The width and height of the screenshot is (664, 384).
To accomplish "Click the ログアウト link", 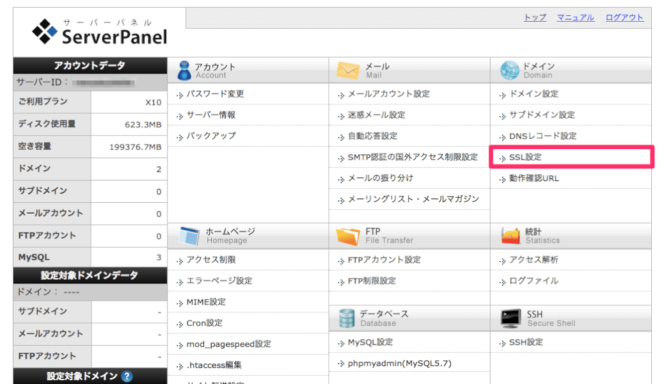I will click(625, 18).
